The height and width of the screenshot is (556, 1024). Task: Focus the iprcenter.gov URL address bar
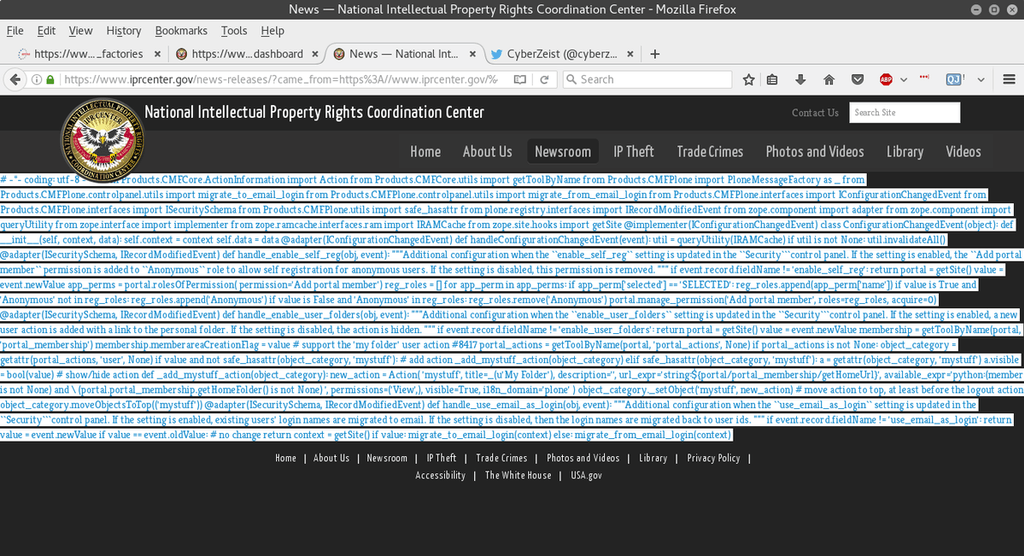281,79
